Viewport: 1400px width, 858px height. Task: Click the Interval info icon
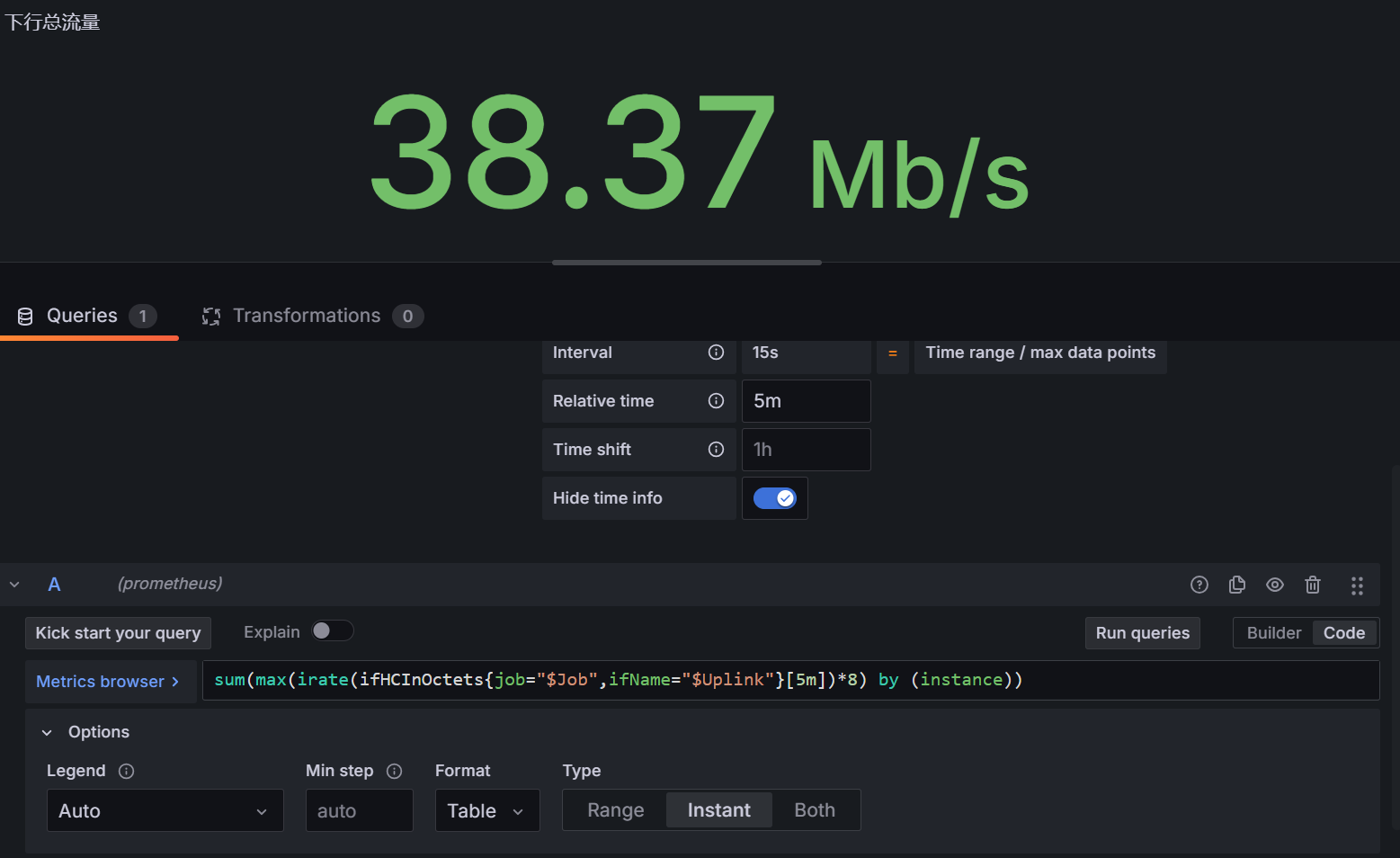click(x=716, y=353)
